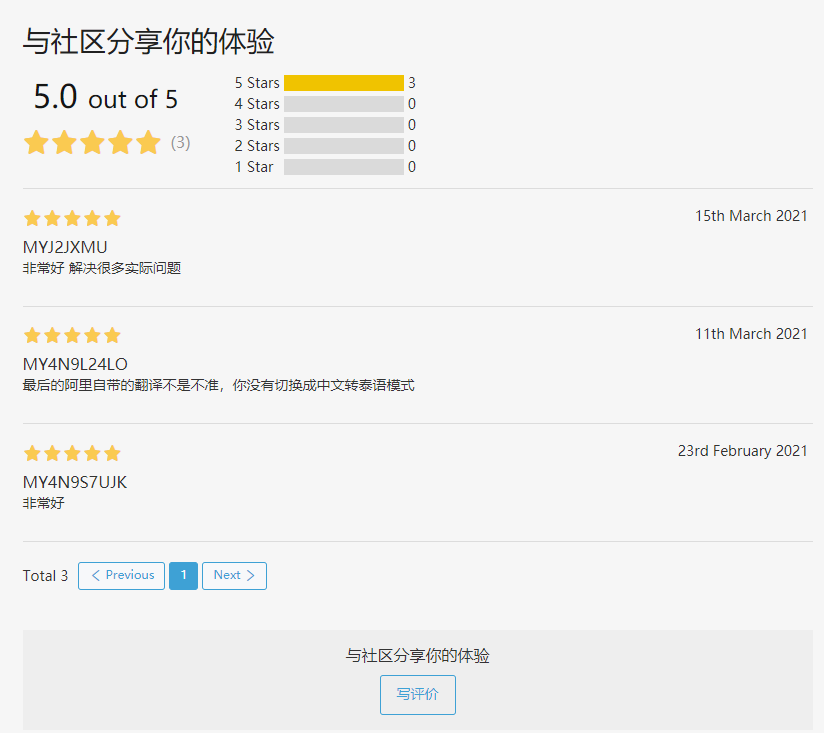824x733 pixels.
Task: Click the first star in overall rating
Action: [x=36, y=142]
